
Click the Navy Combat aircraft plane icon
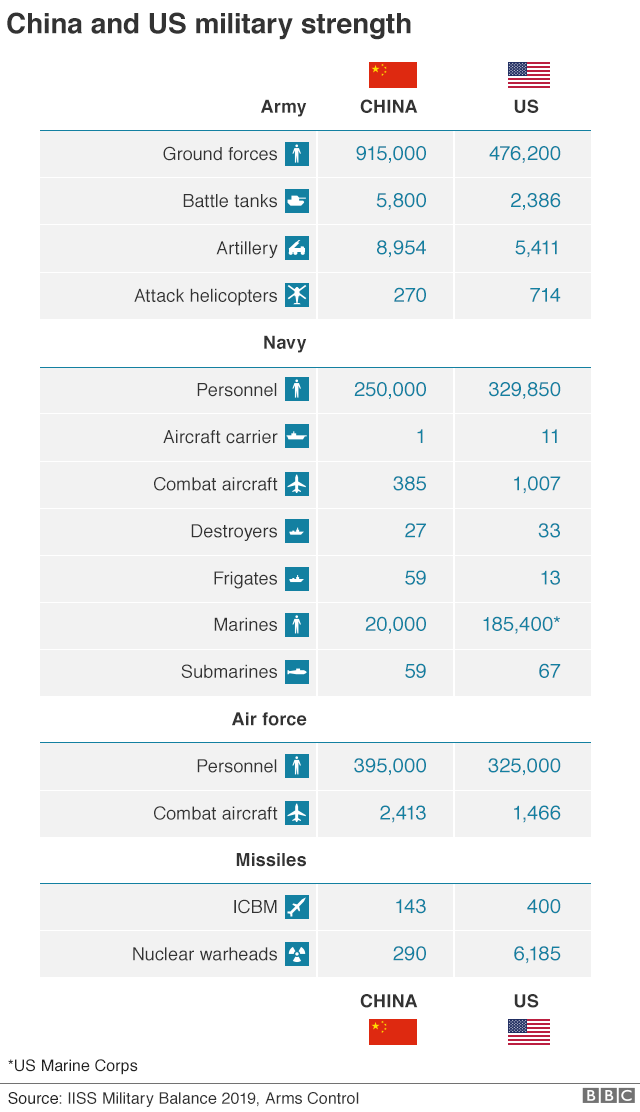point(297,484)
